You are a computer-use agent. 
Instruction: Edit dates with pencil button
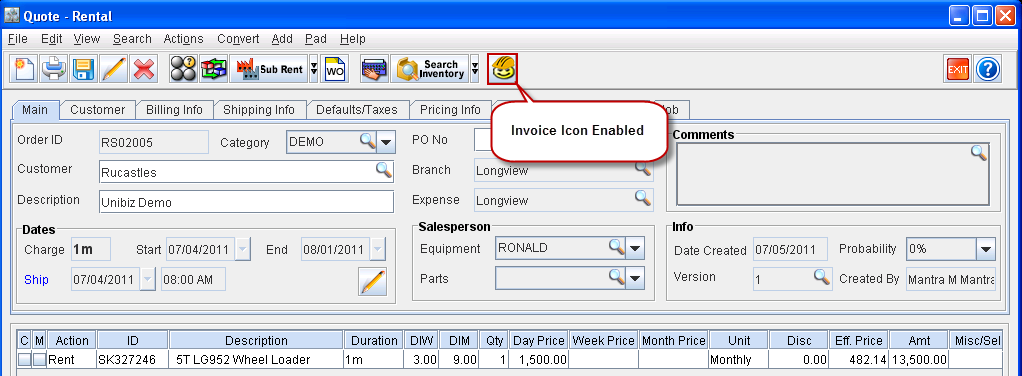click(373, 282)
